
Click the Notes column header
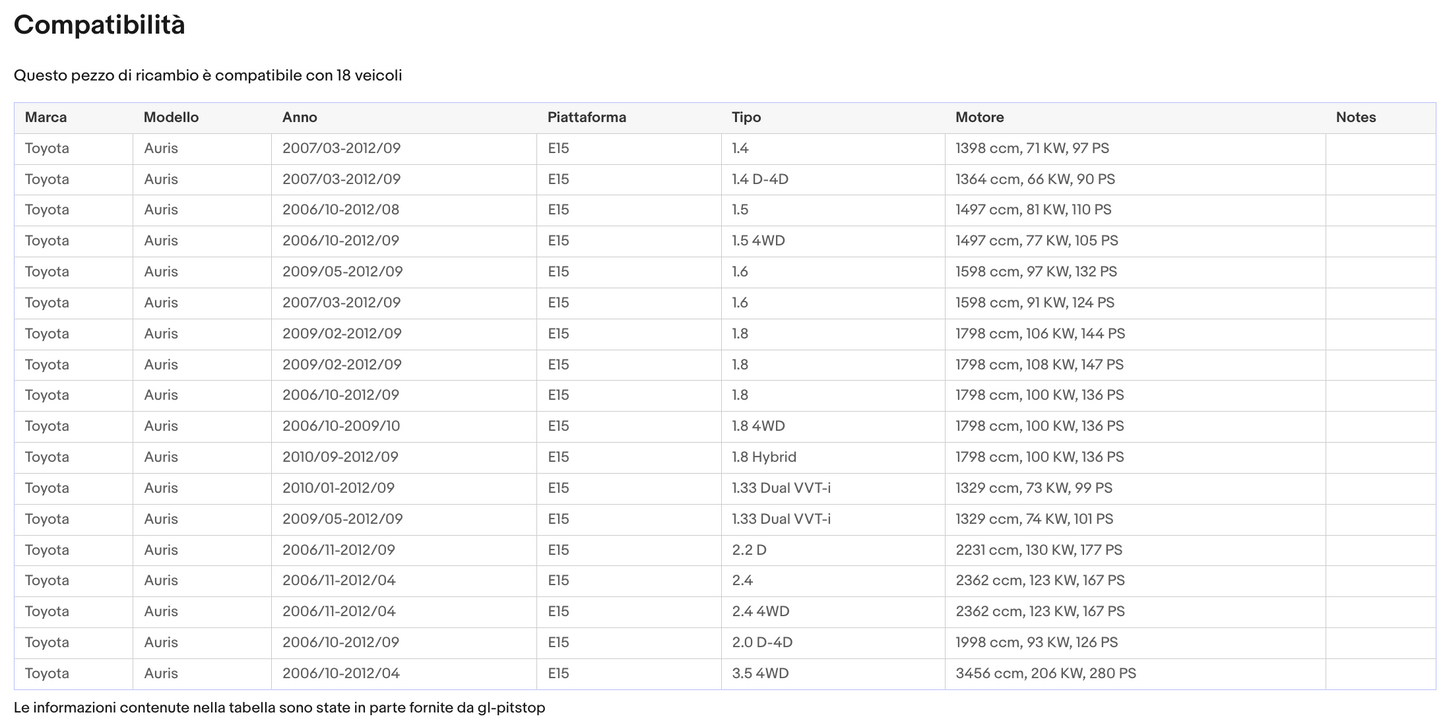coord(1355,117)
